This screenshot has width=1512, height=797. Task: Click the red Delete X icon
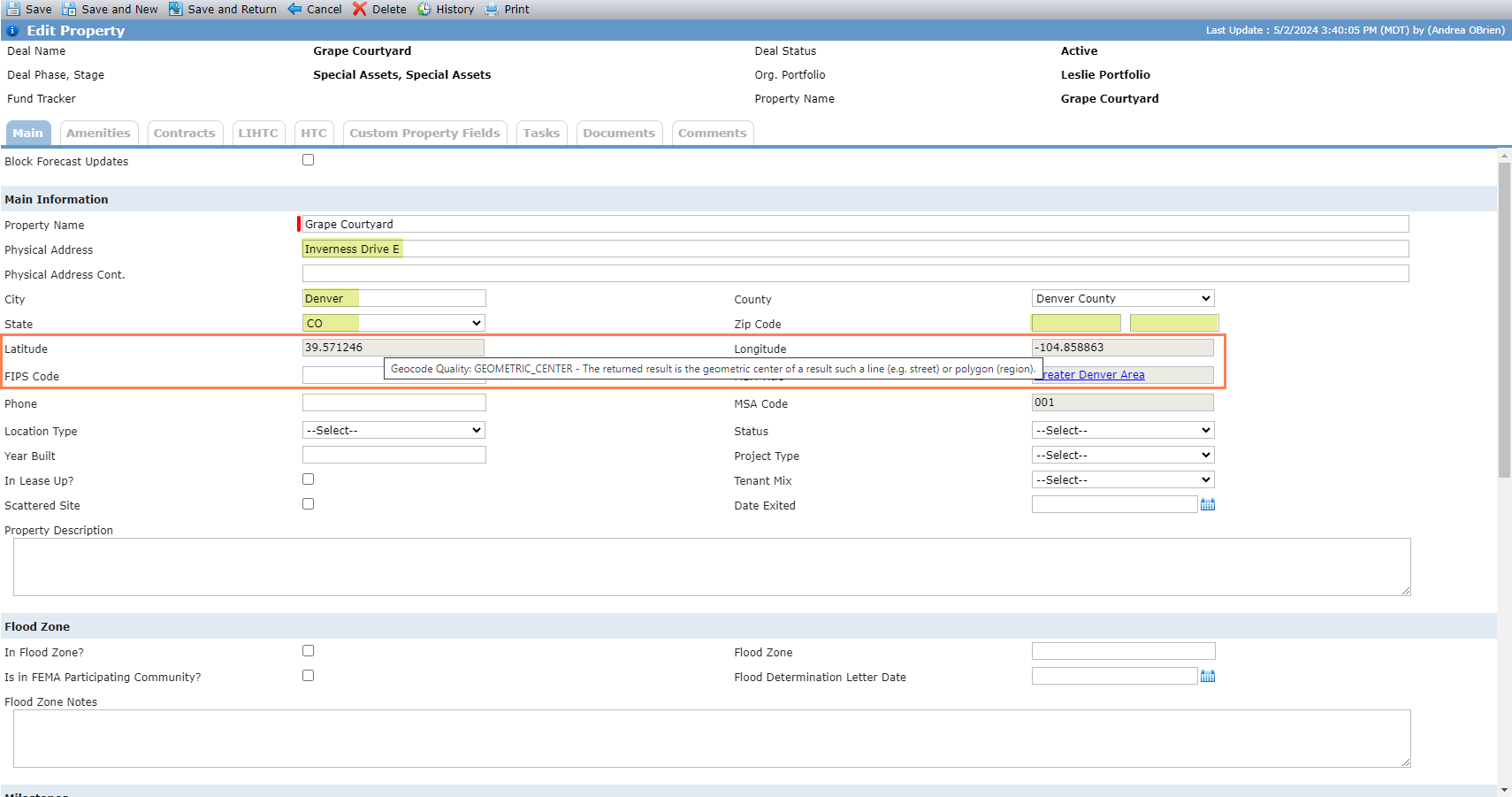(x=360, y=9)
